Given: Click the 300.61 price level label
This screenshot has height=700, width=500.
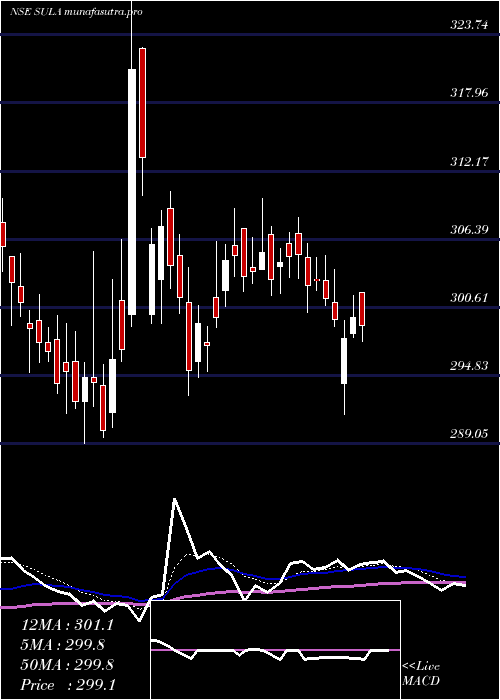Looking at the screenshot, I should tap(469, 298).
